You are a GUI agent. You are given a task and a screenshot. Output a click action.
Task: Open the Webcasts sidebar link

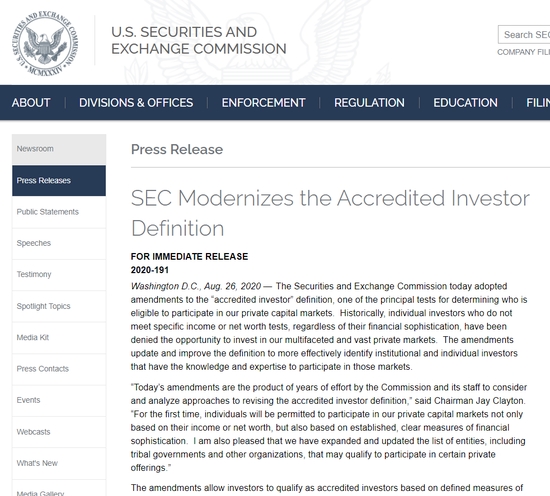(x=59, y=432)
